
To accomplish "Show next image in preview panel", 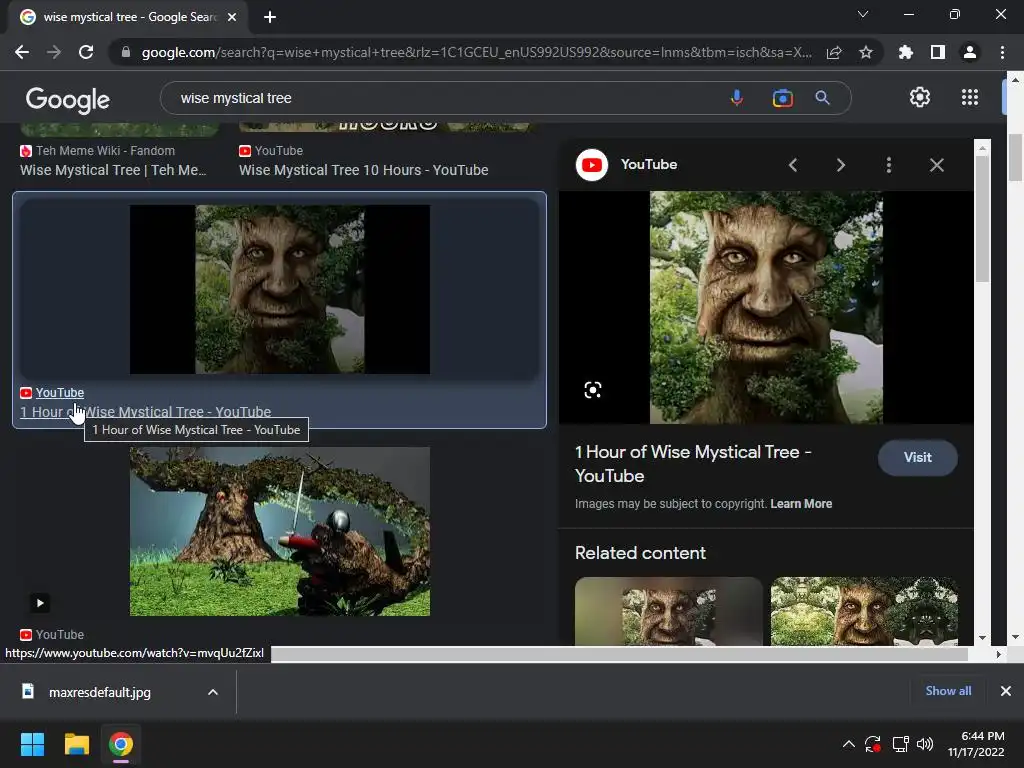I will pyautogui.click(x=840, y=165).
